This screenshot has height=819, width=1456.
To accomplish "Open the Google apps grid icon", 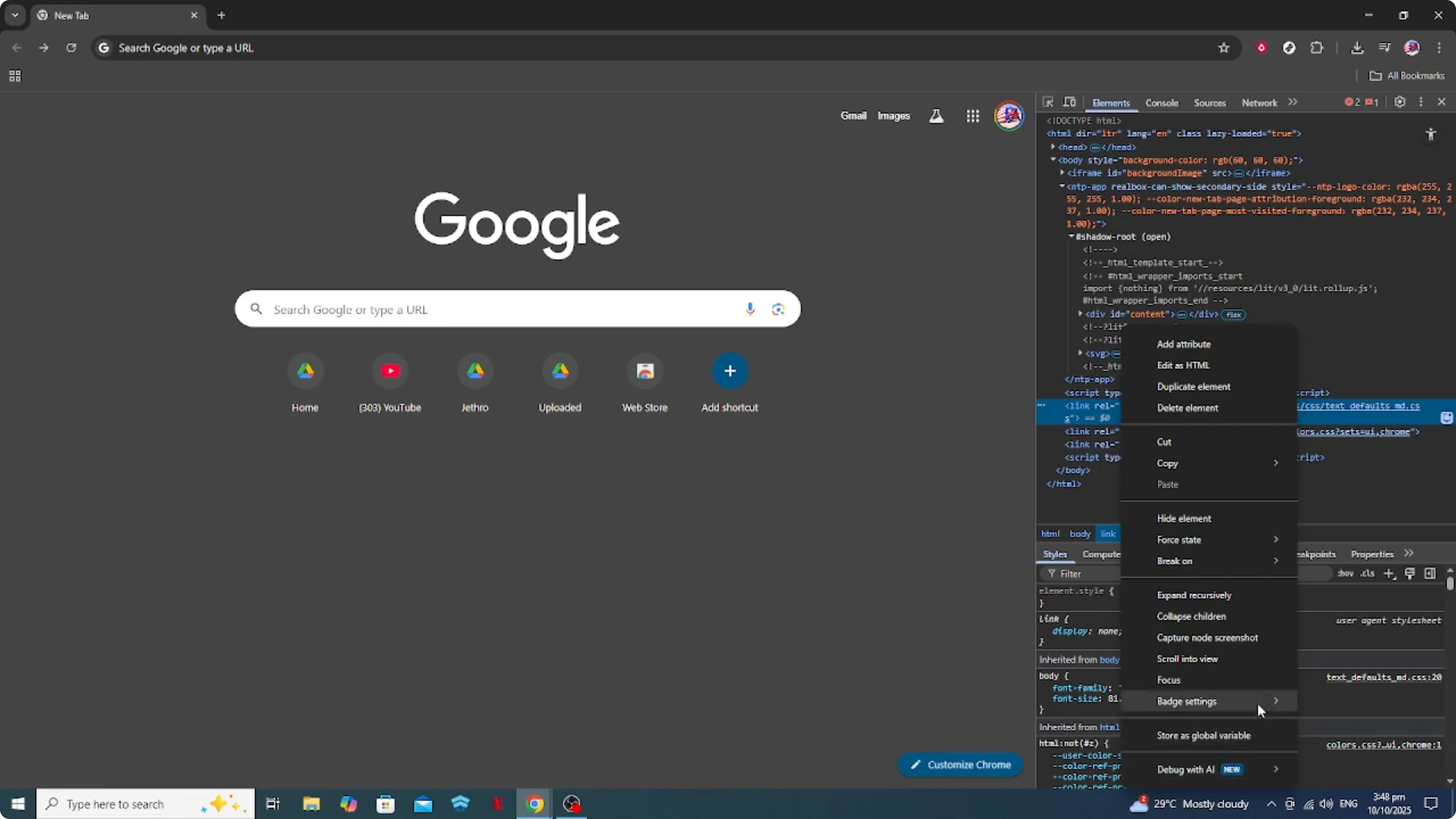I will pos(973,116).
